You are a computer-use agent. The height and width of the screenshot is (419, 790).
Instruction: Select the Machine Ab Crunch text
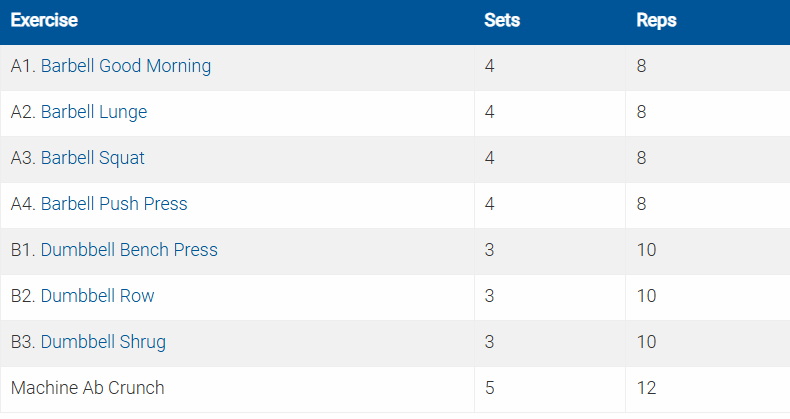(x=88, y=388)
